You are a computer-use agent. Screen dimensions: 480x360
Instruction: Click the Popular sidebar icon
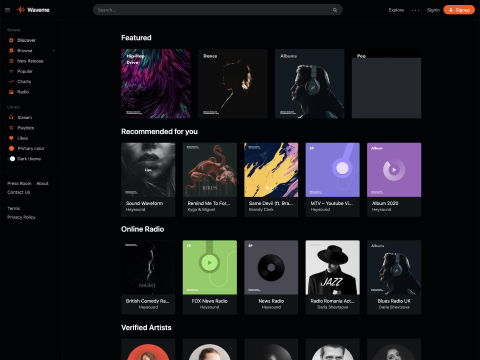(11, 71)
